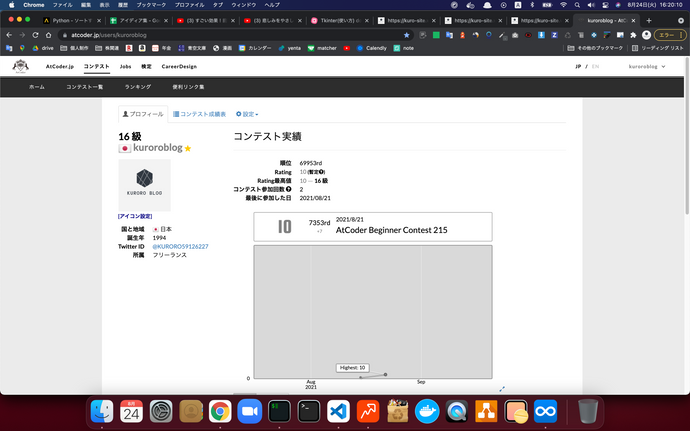This screenshot has height=431, width=690.
Task: Click AtCoder.jp header link
Action: click(x=60, y=66)
